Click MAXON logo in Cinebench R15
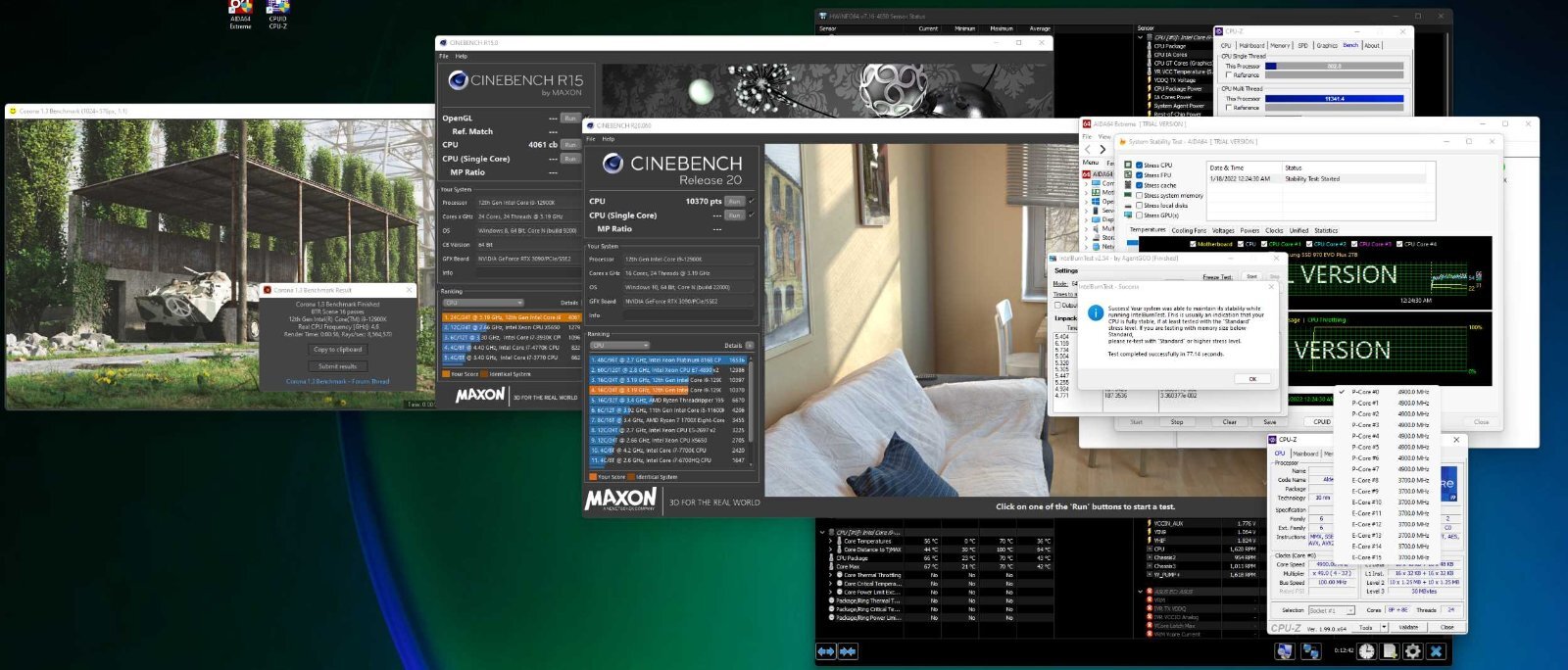The height and width of the screenshot is (670, 1568). click(x=480, y=395)
